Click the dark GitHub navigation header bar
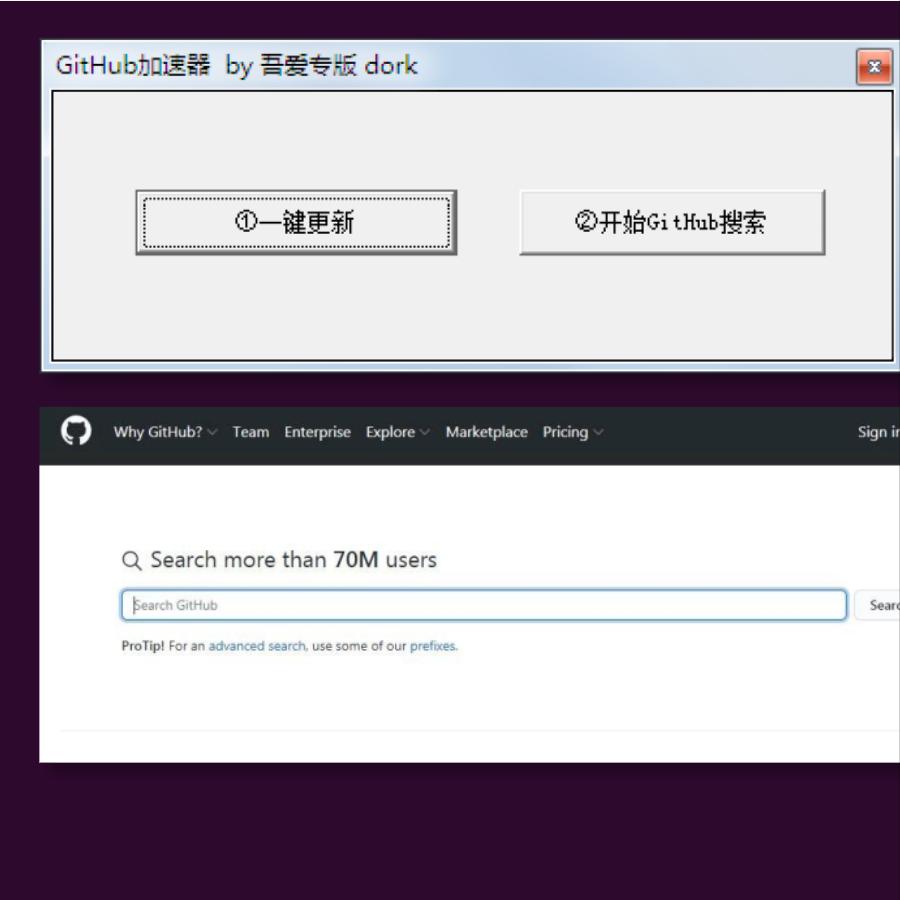Screen dimensions: 900x900 pos(700,431)
